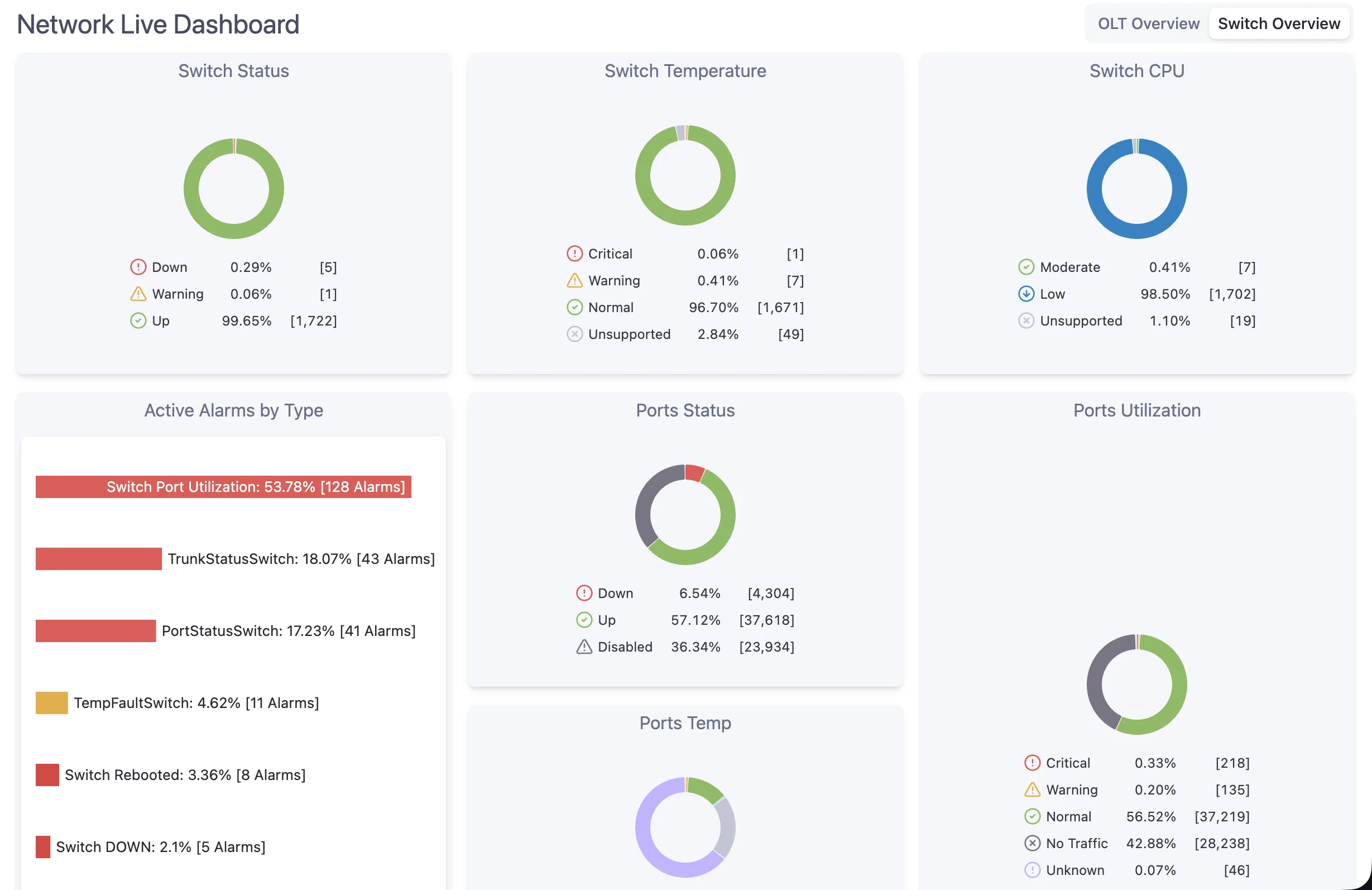Image resolution: width=1372 pixels, height=890 pixels.
Task: Click the TrunkStatusSwitch alarms bar
Action: point(98,558)
